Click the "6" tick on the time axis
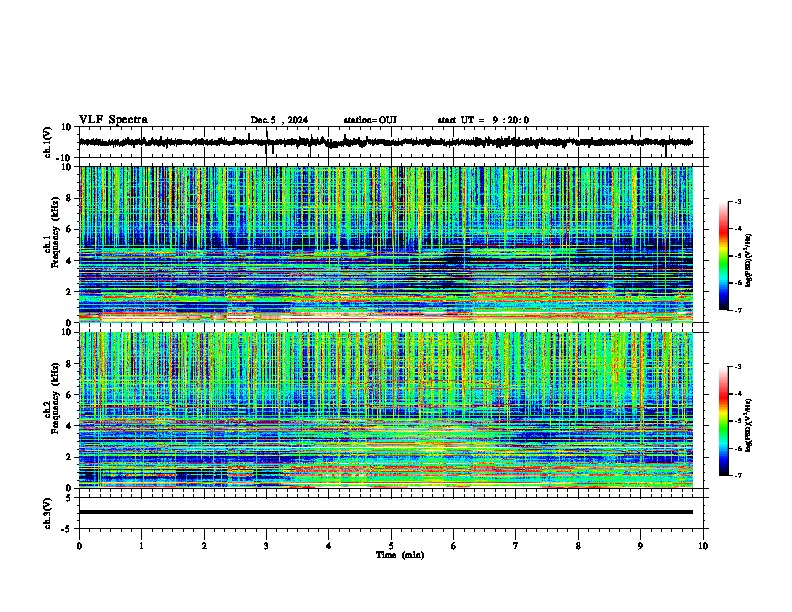The image size is (792, 612). tap(453, 546)
